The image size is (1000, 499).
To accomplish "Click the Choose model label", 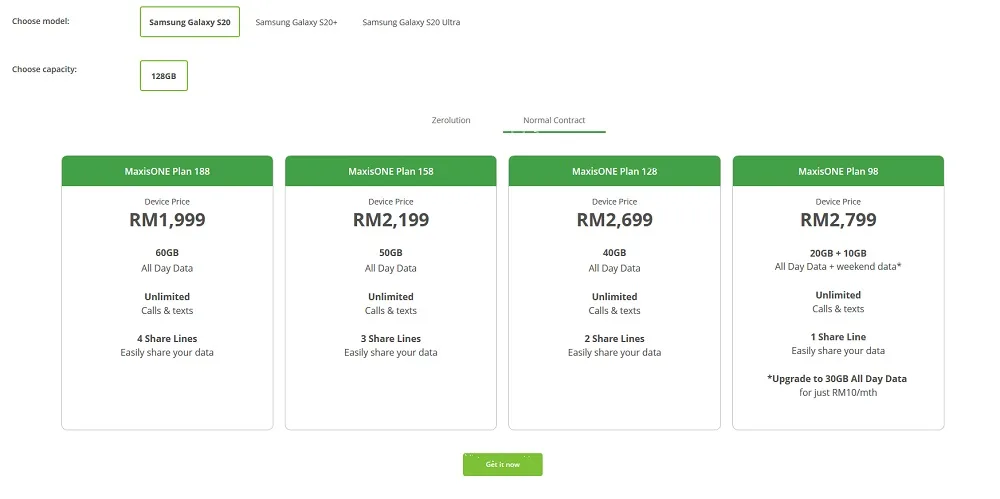I will [x=41, y=21].
